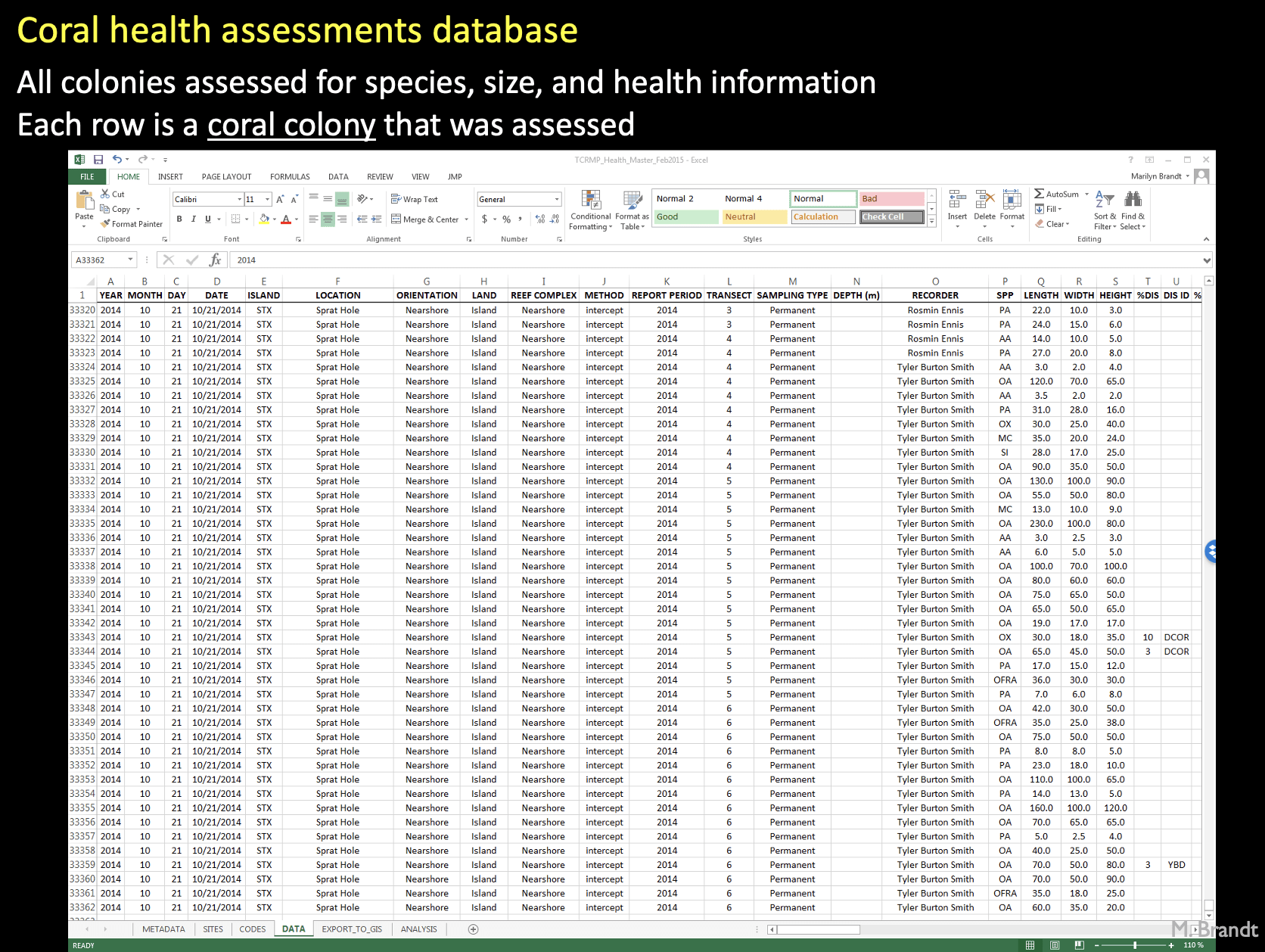Increase font size with the larger A
1265x952 pixels.
point(280,199)
